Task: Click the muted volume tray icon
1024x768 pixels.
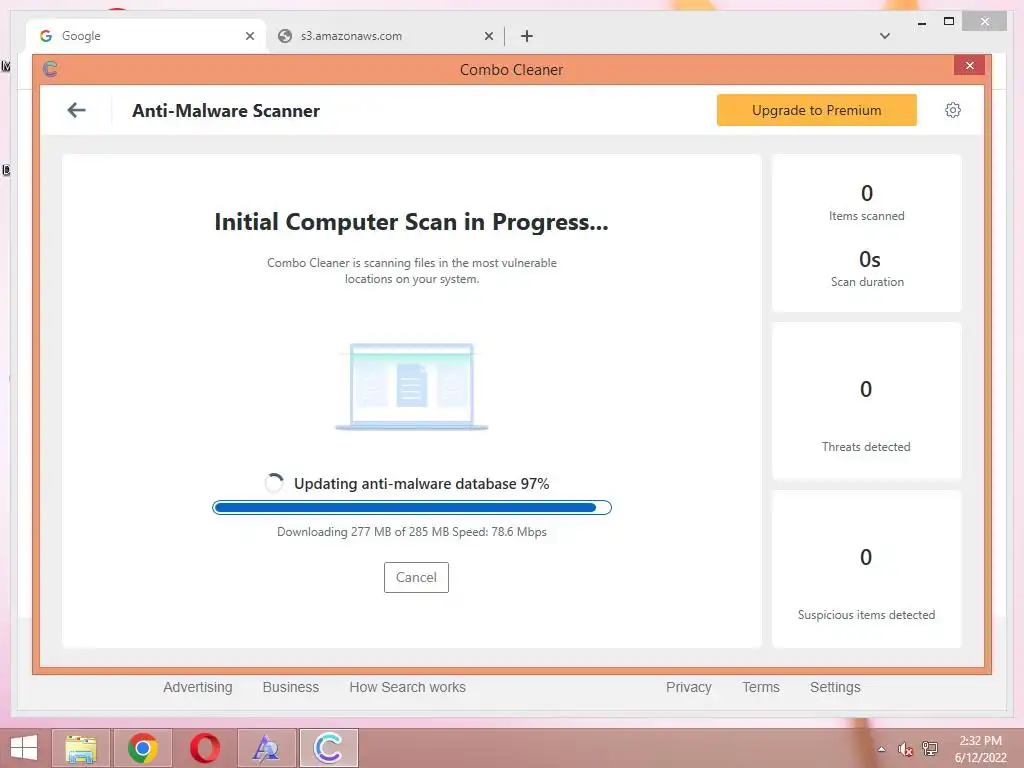Action: (x=905, y=749)
